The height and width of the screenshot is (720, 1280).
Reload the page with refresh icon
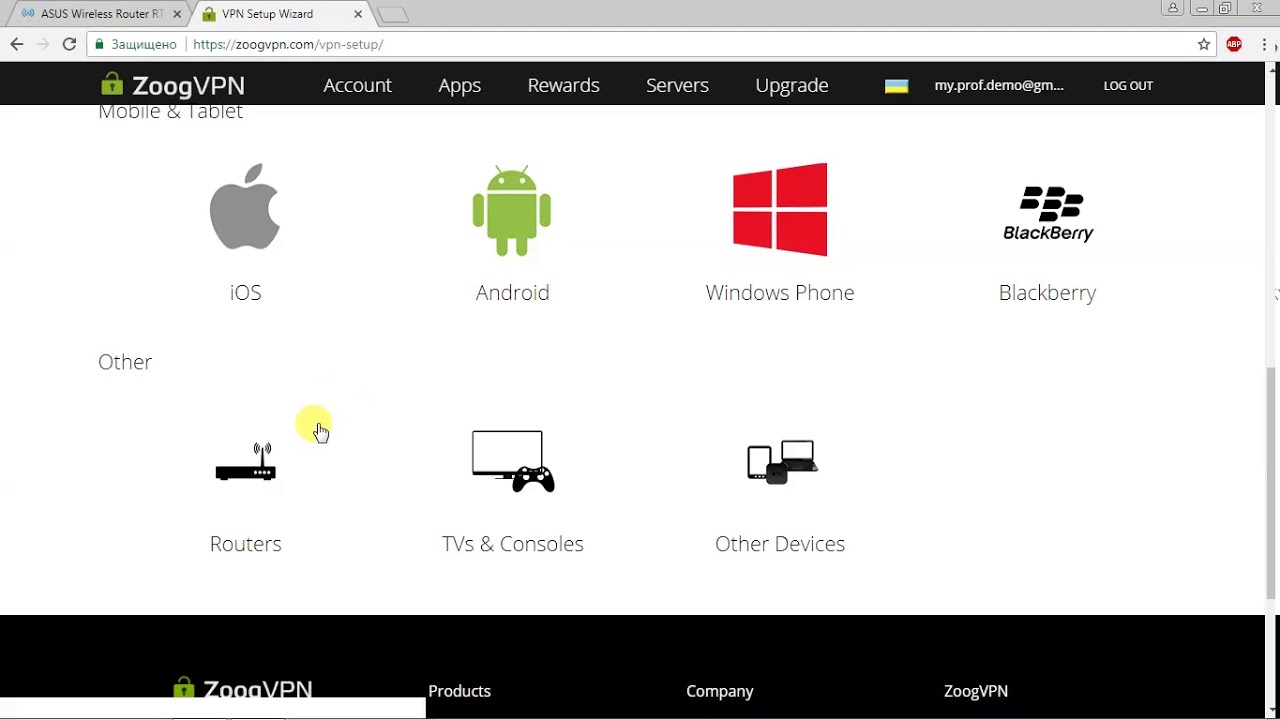point(69,44)
